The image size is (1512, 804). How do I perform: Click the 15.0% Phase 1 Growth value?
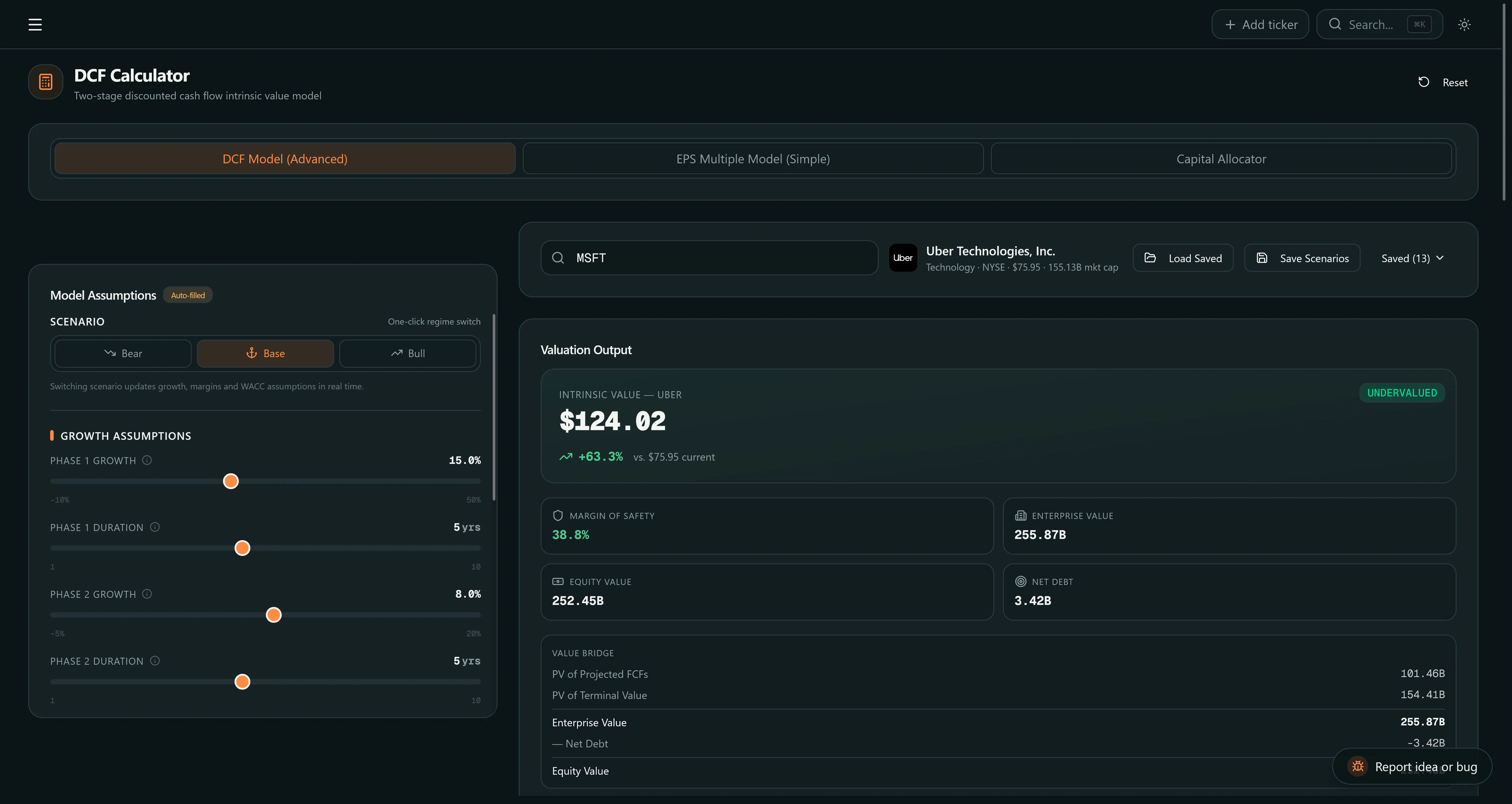point(465,461)
